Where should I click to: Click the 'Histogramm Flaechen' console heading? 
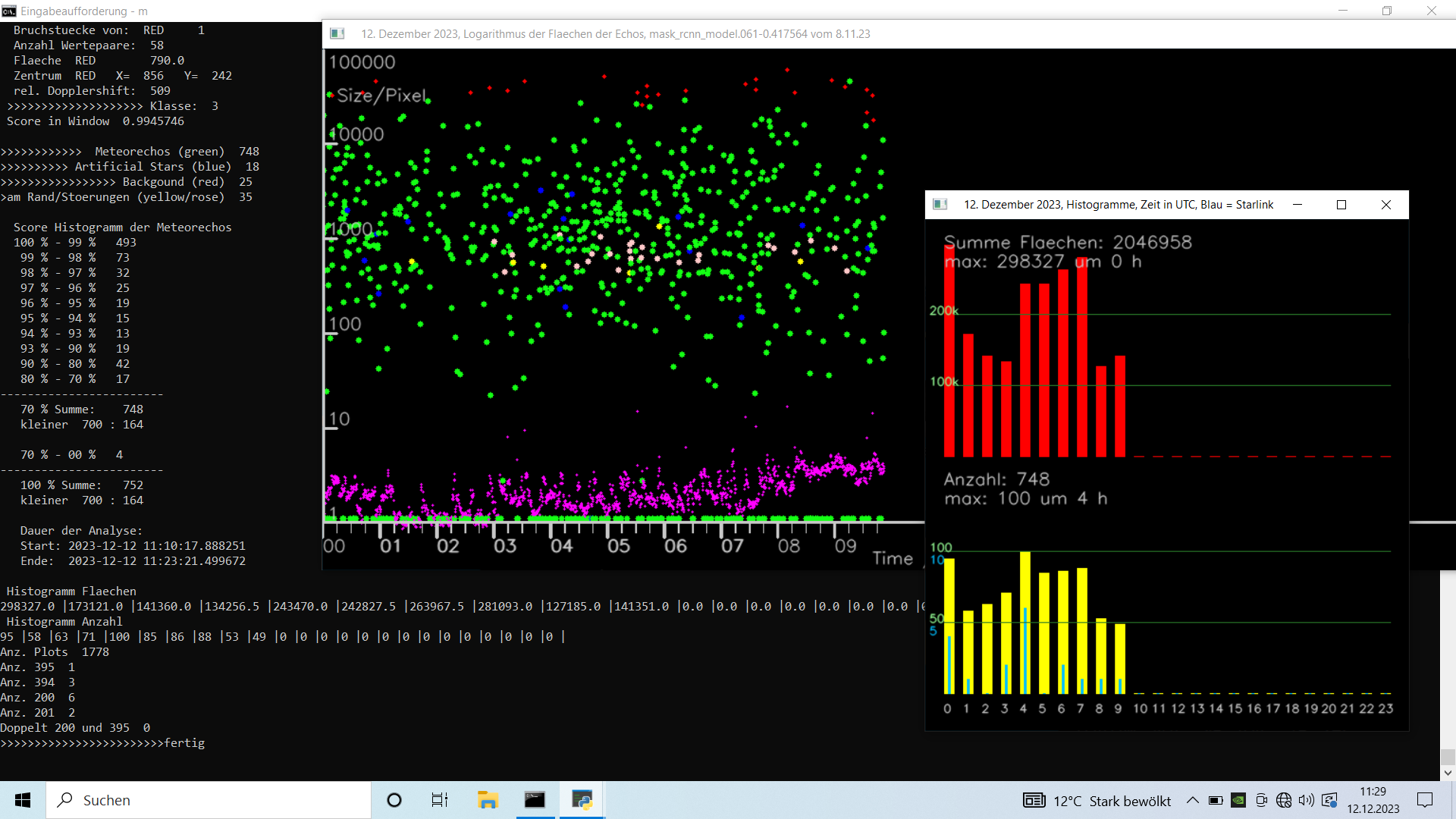[x=71, y=591]
